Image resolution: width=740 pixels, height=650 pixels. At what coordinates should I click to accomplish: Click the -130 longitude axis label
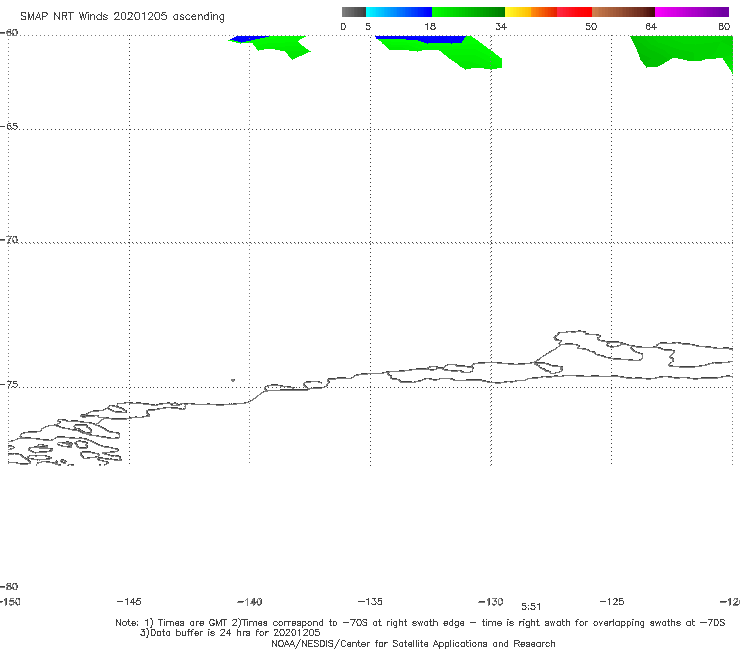click(491, 601)
